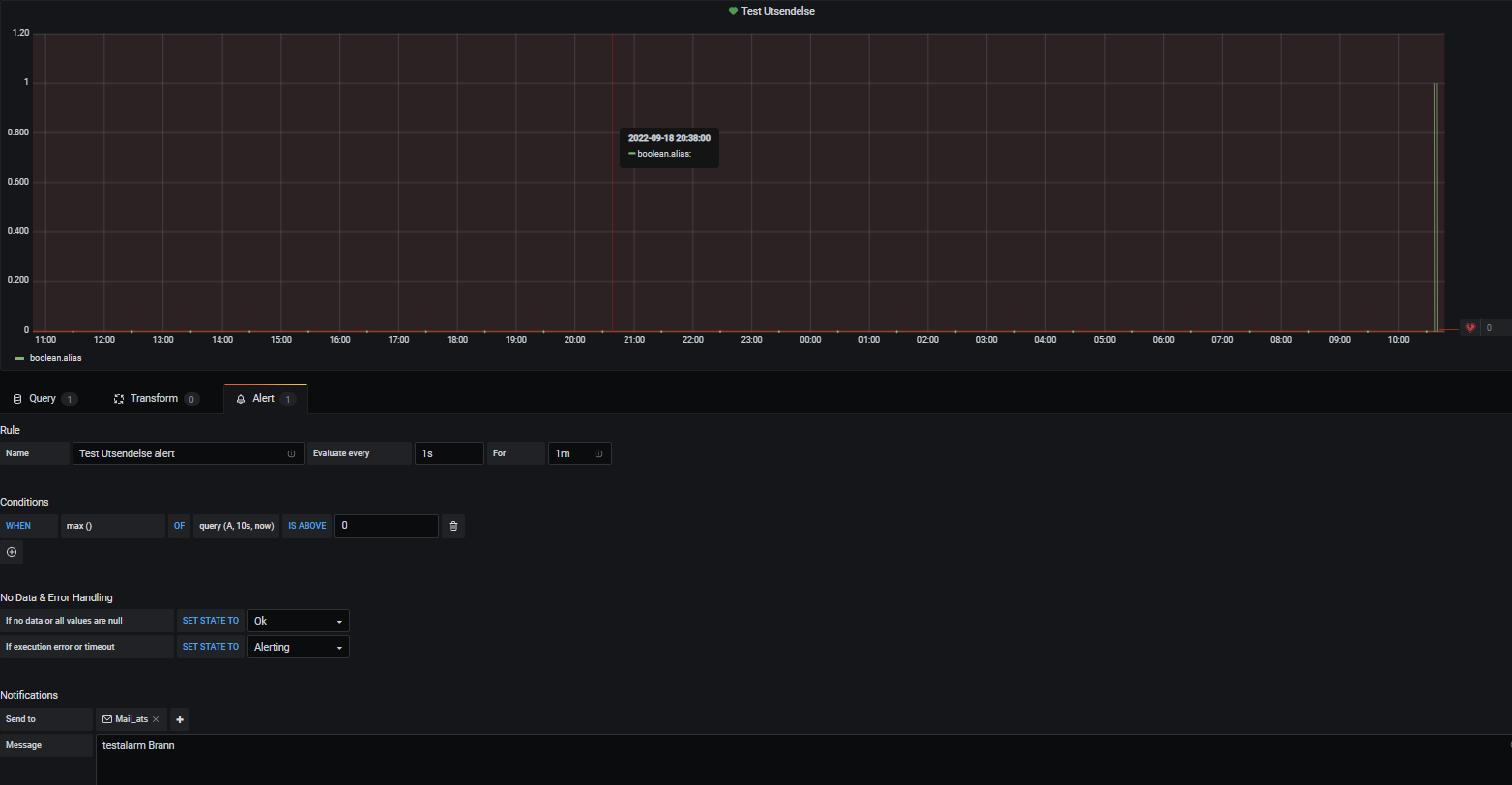The height and width of the screenshot is (785, 1512).
Task: Click the Evaluate every interval field
Action: coord(450,453)
